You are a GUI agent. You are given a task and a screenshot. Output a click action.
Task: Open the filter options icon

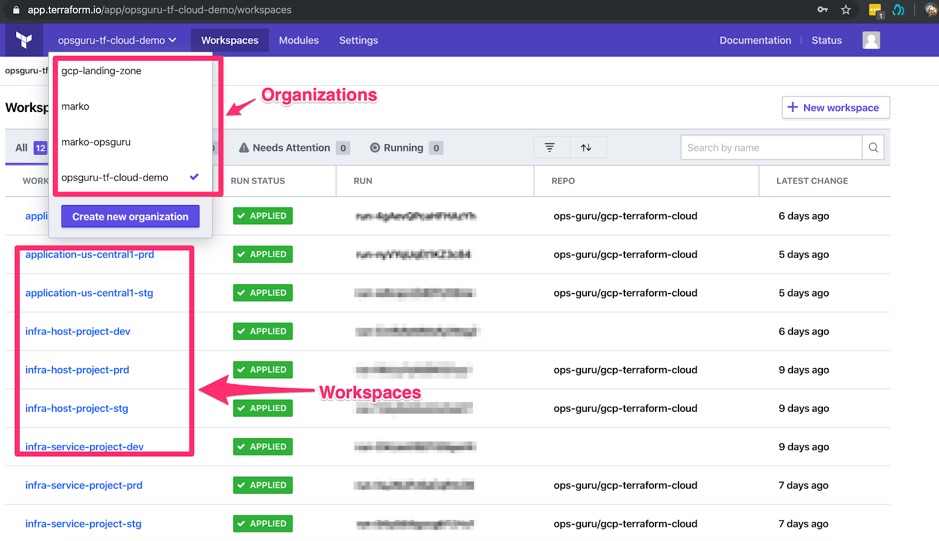click(549, 148)
